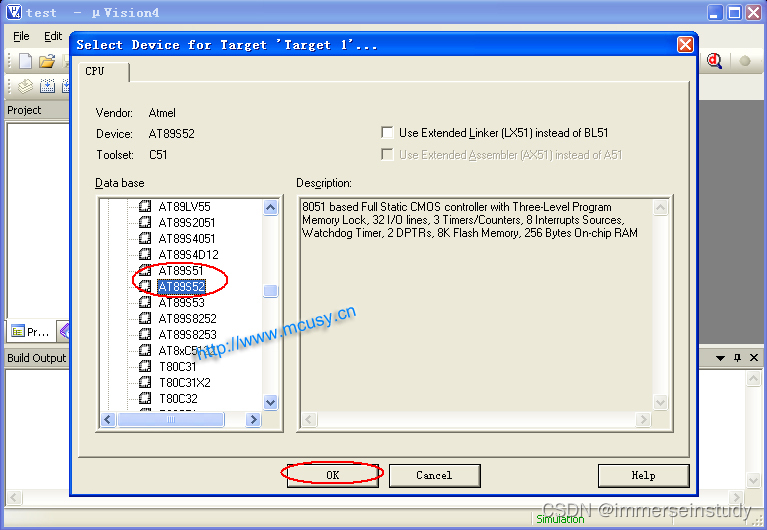Viewport: 767px width, 530px height.
Task: Click the Find in Files magnifier icon
Action: 714,61
